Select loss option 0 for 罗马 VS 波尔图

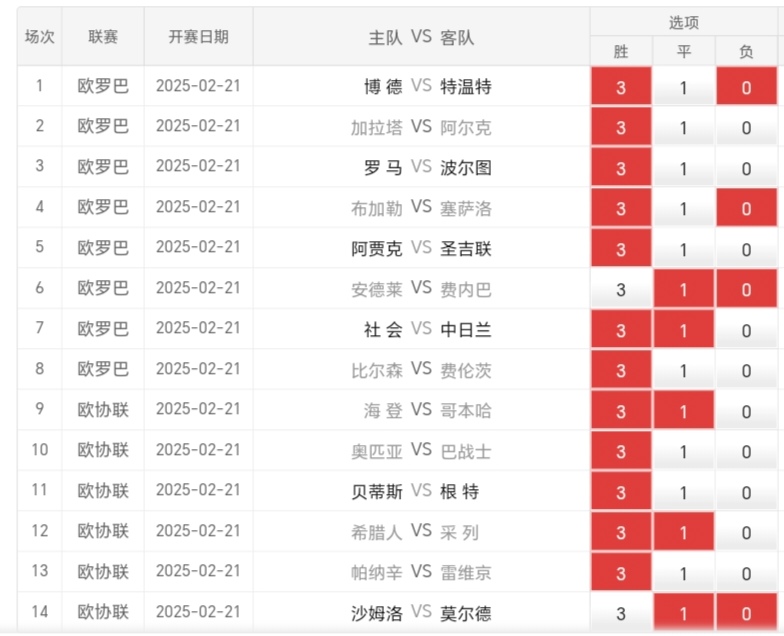746,168
